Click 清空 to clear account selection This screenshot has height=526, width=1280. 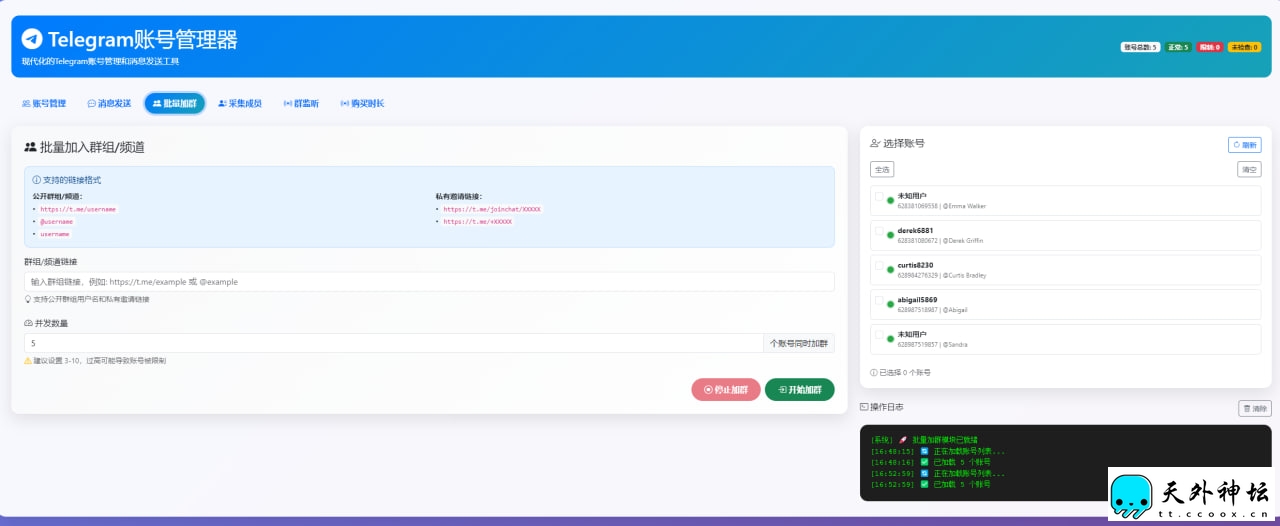coord(1249,169)
